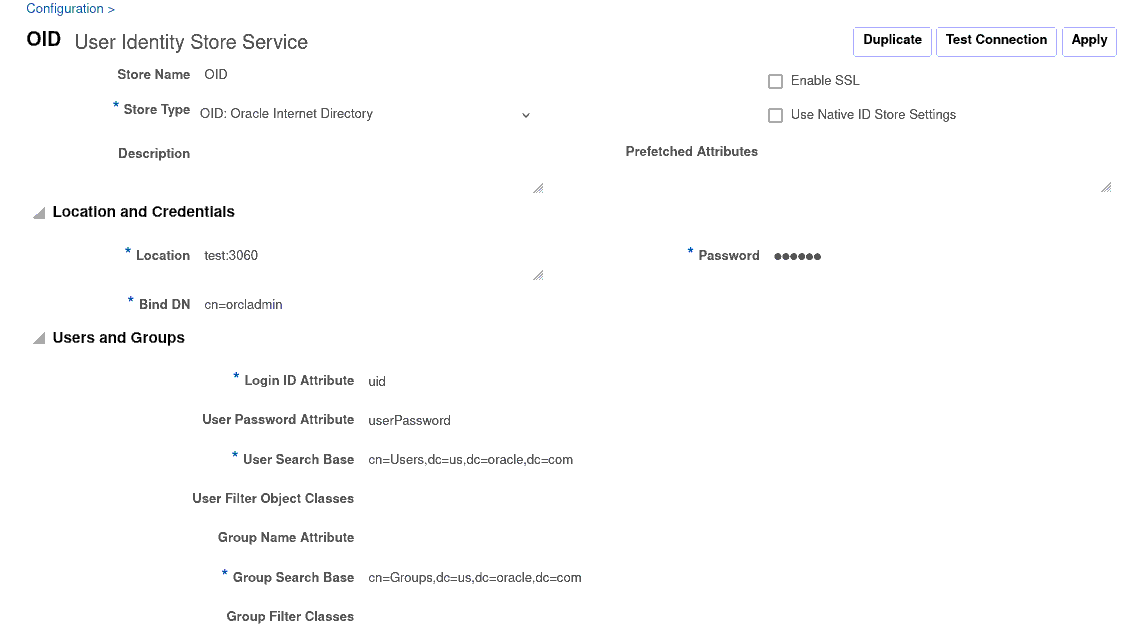
Task: Collapse the Users and Groups section
Action: point(39,339)
